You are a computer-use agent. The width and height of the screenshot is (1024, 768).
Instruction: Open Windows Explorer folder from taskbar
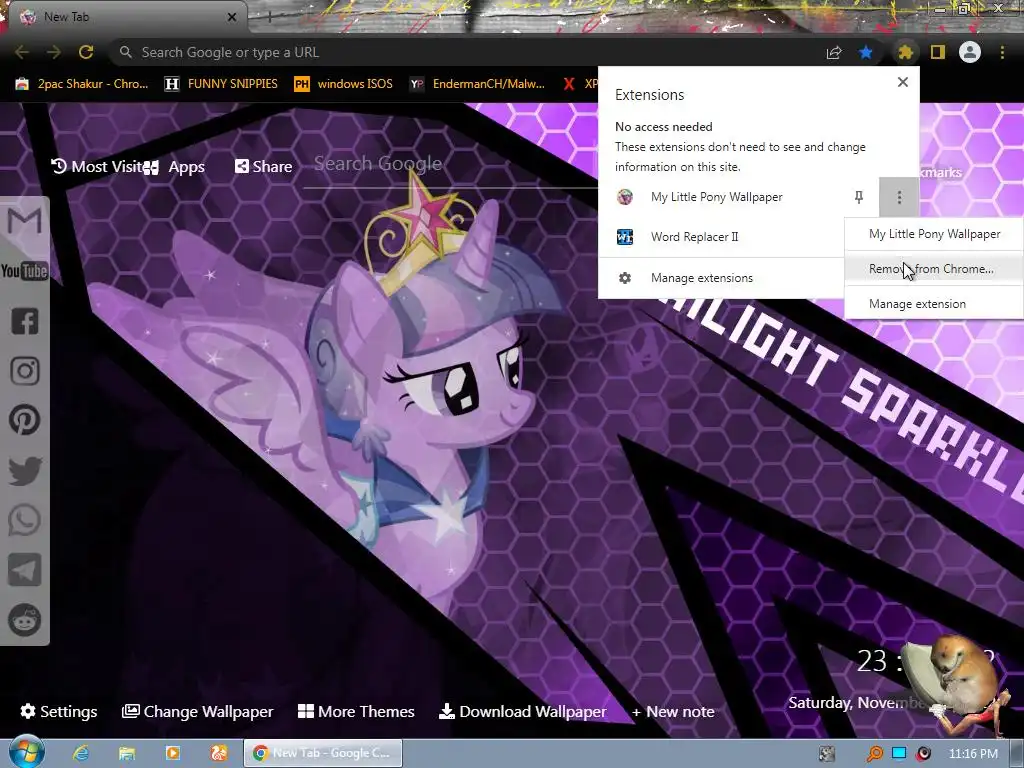pyautogui.click(x=127, y=753)
